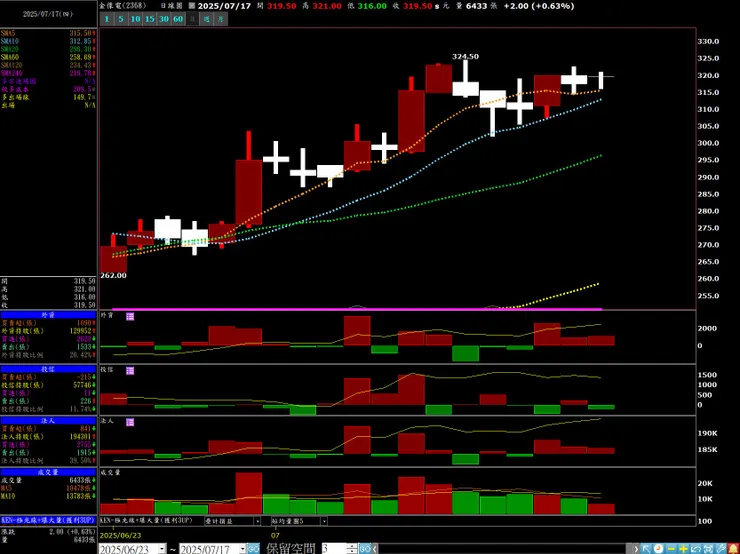This screenshot has width=740, height=554.
Task: Click the 262.00 low price label
Action: (x=113, y=276)
